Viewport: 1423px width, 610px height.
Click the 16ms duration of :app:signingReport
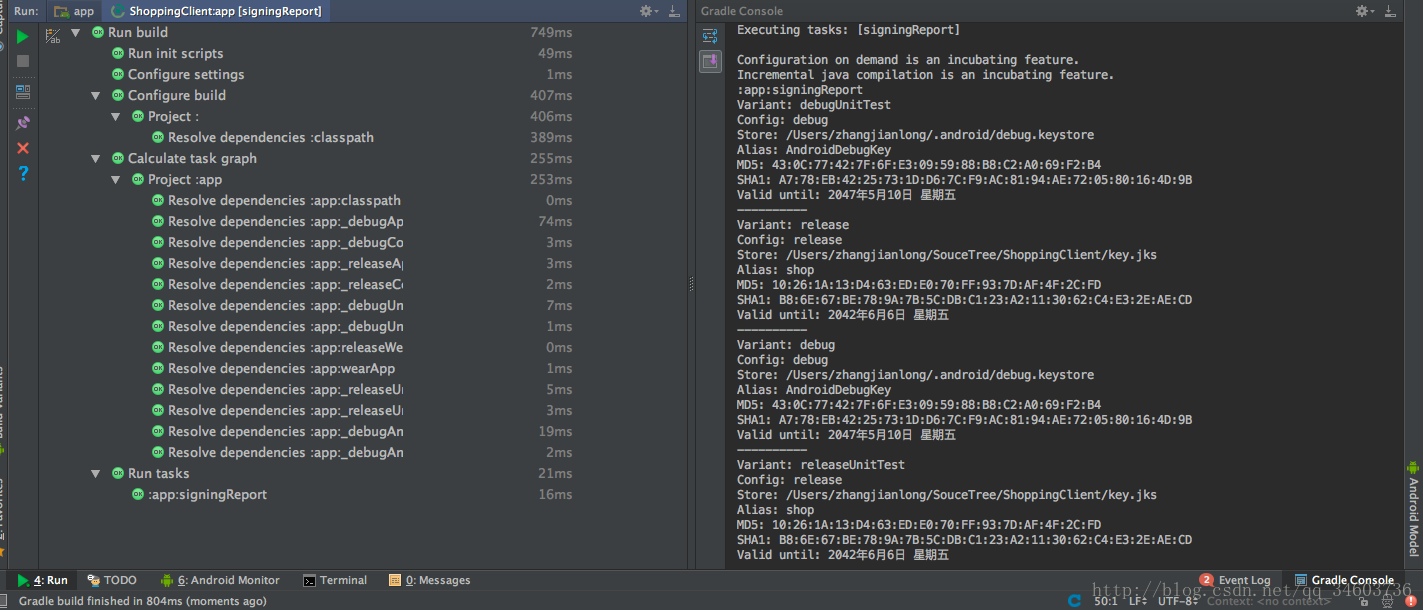click(x=555, y=494)
